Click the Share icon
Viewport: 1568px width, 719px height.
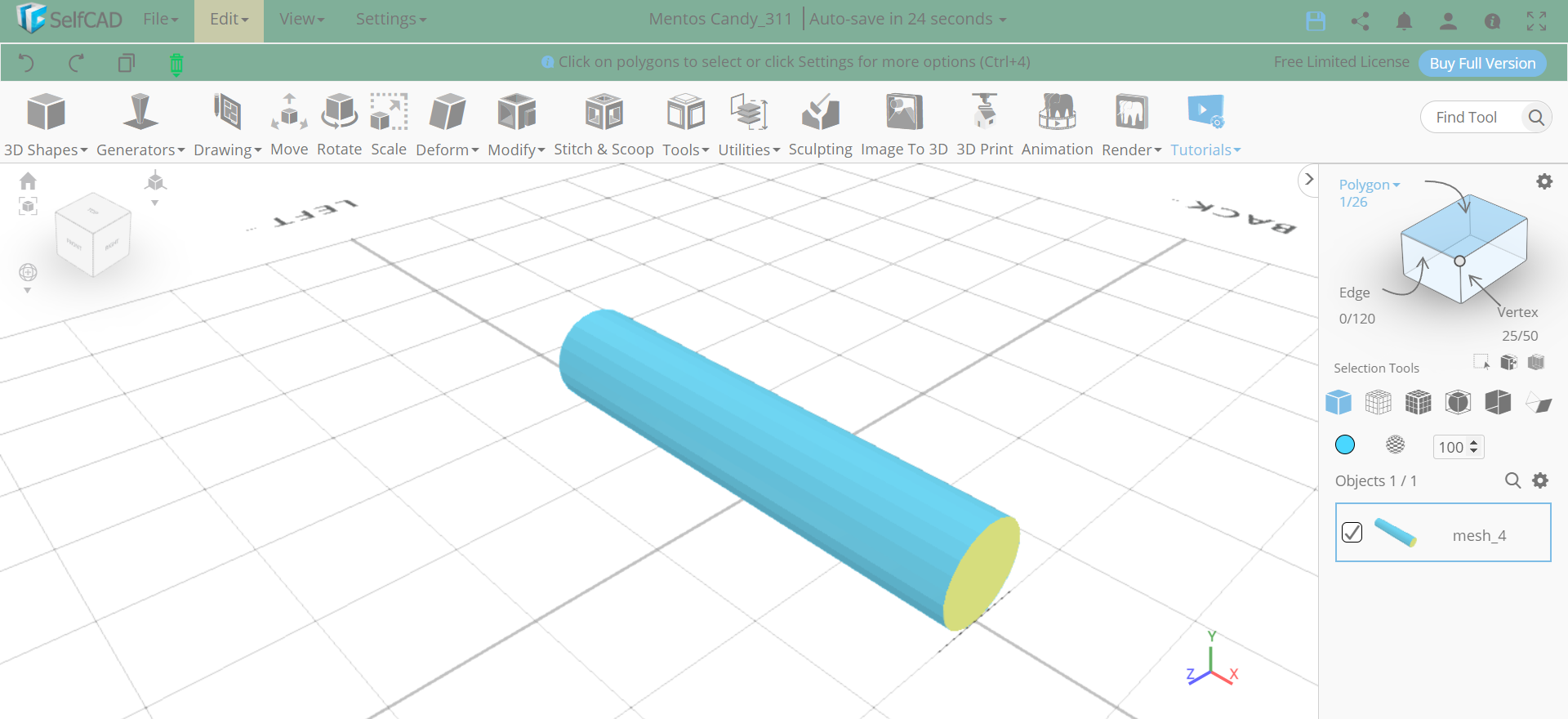(1360, 21)
